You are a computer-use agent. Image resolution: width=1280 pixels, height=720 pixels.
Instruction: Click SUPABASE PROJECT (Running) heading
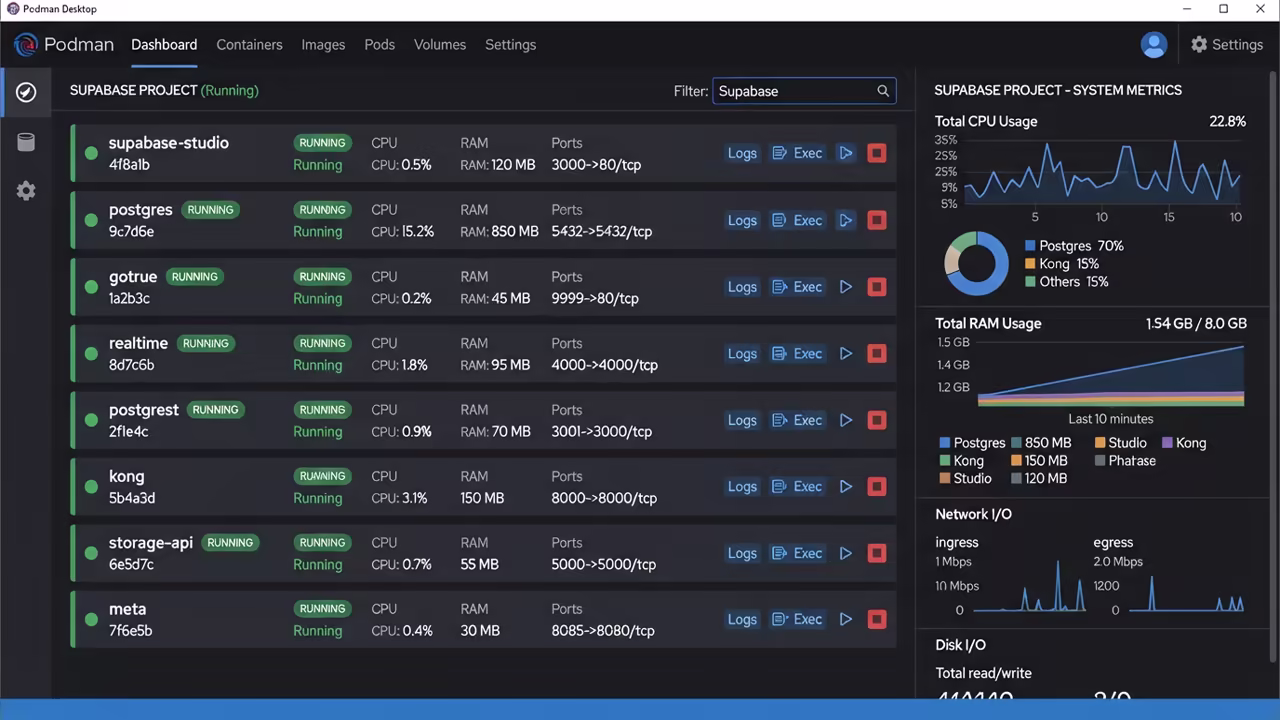[164, 90]
